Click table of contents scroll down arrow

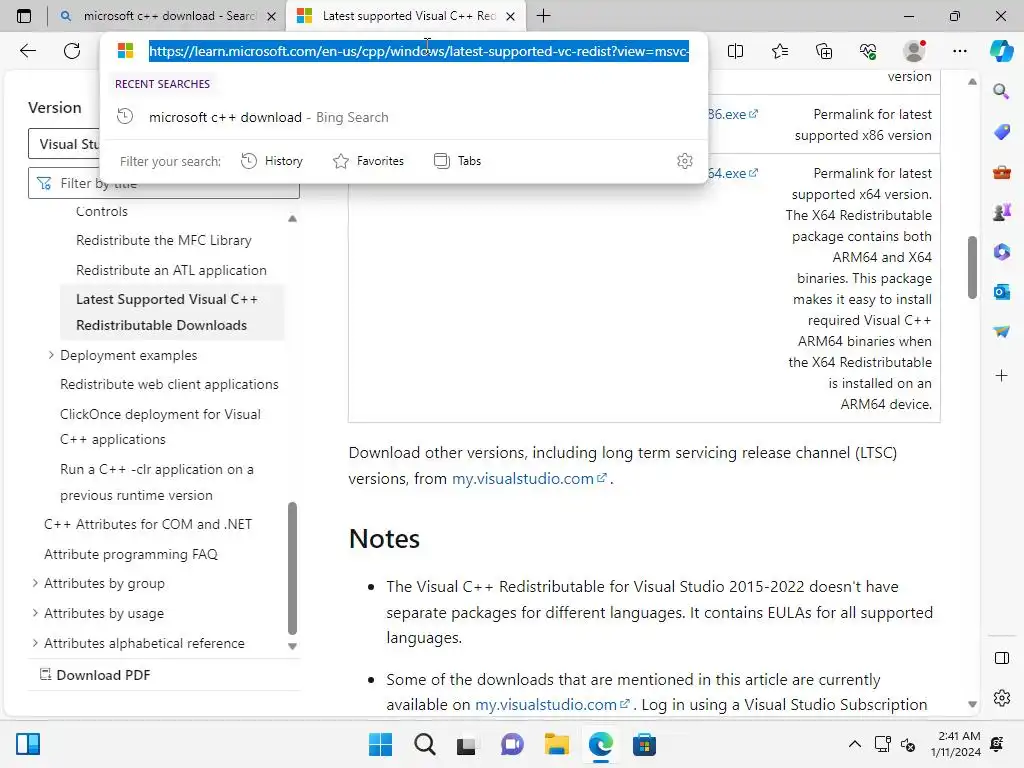coord(293,646)
